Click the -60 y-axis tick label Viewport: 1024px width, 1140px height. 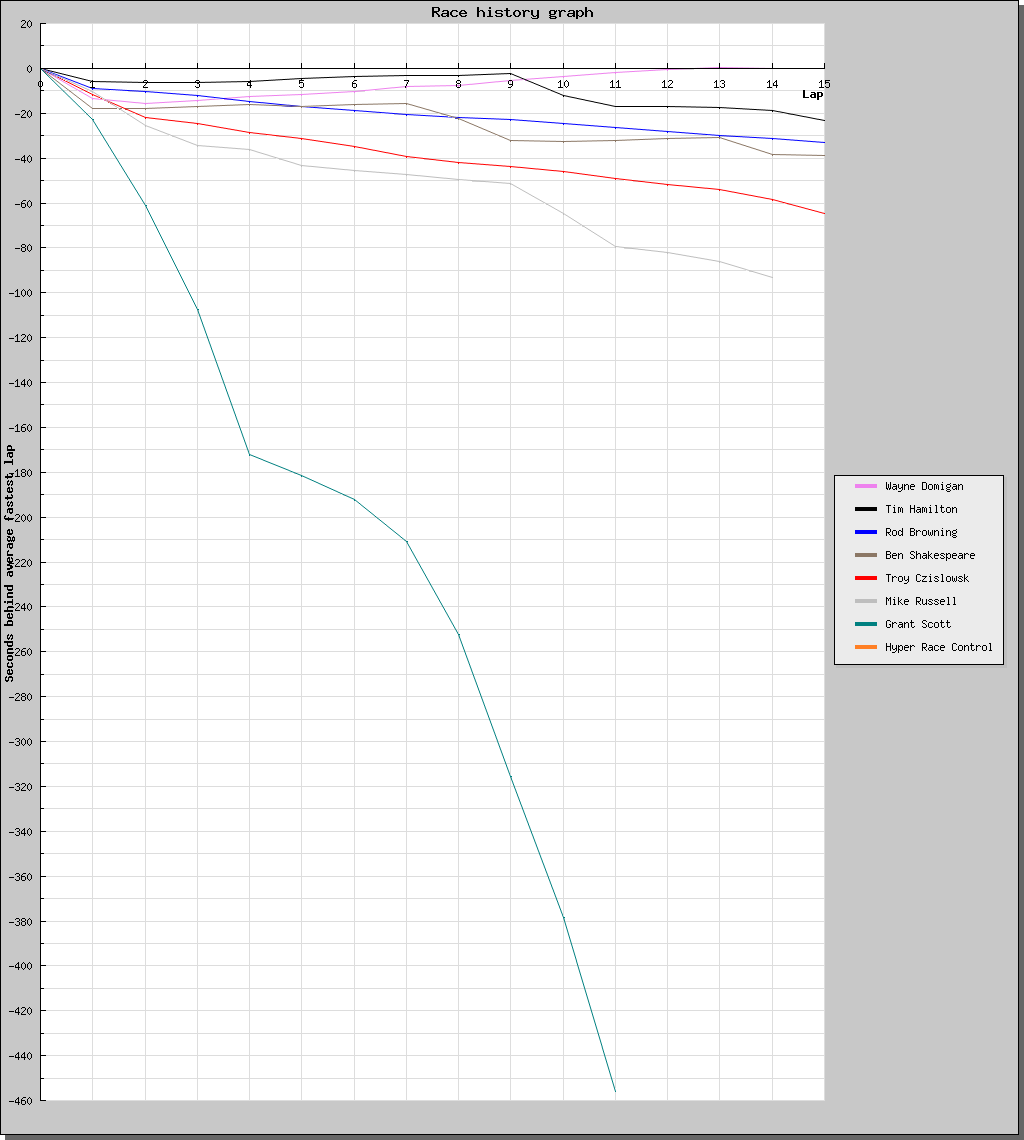pyautogui.click(x=23, y=204)
